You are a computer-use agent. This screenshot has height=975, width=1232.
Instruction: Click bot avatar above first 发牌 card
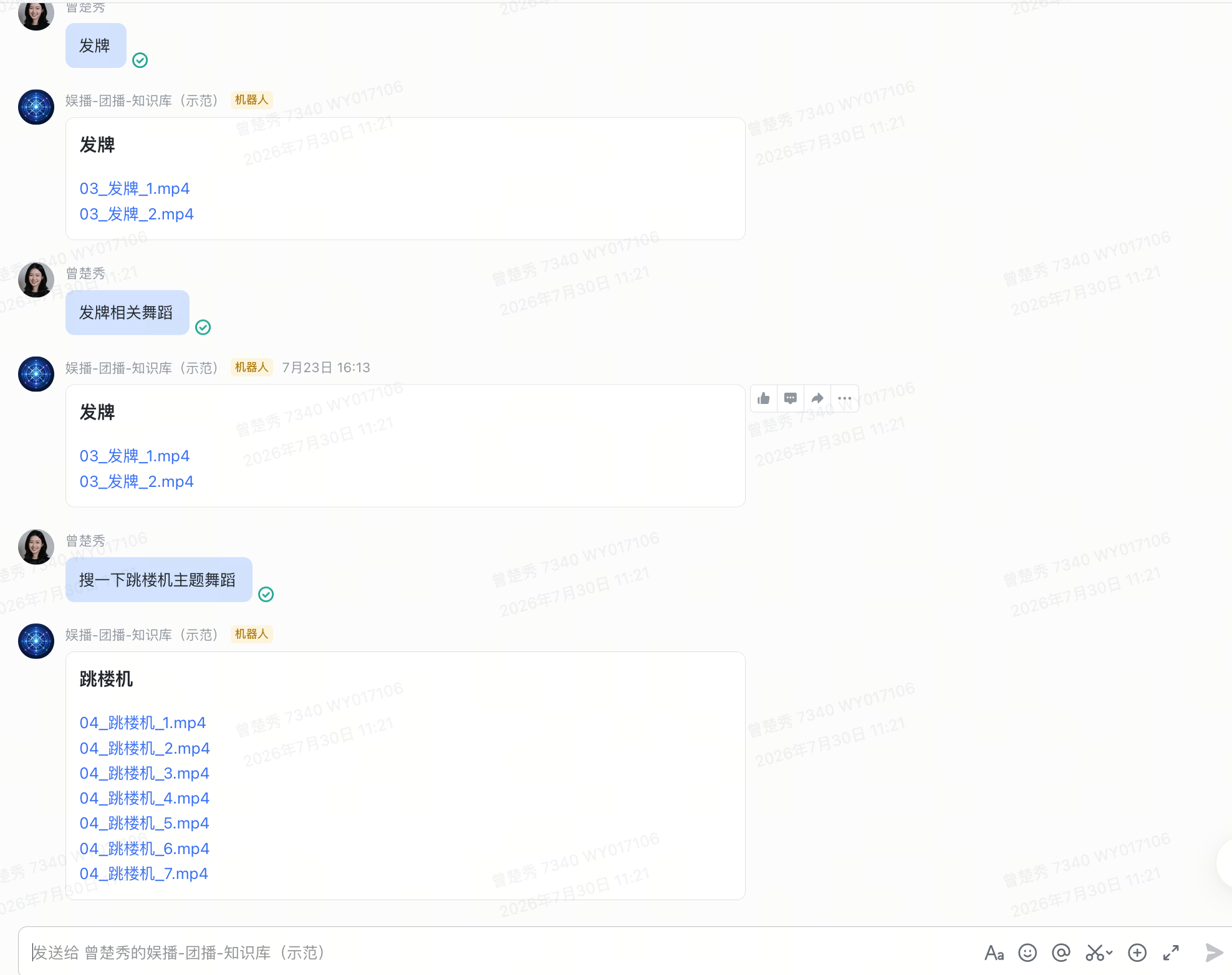click(x=36, y=107)
